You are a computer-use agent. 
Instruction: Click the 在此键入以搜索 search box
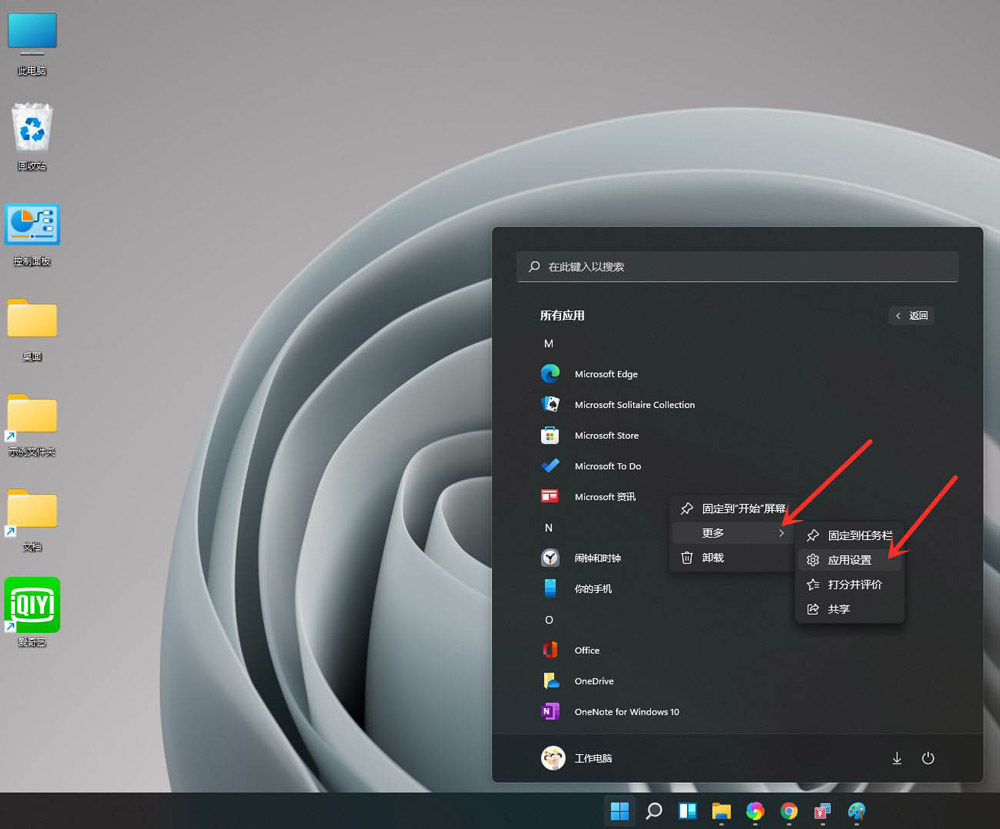click(x=737, y=267)
